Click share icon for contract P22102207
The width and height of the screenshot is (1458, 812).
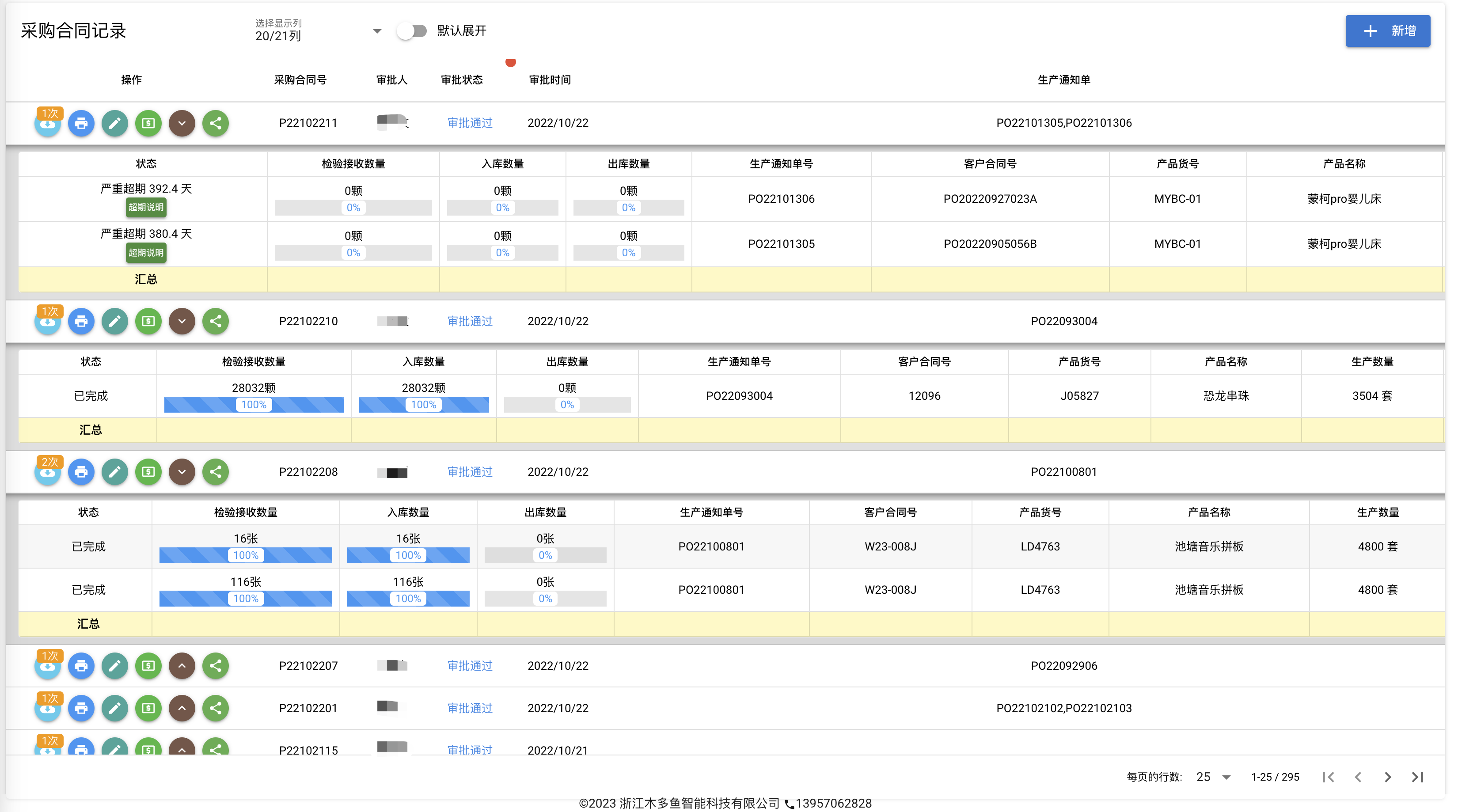[216, 666]
